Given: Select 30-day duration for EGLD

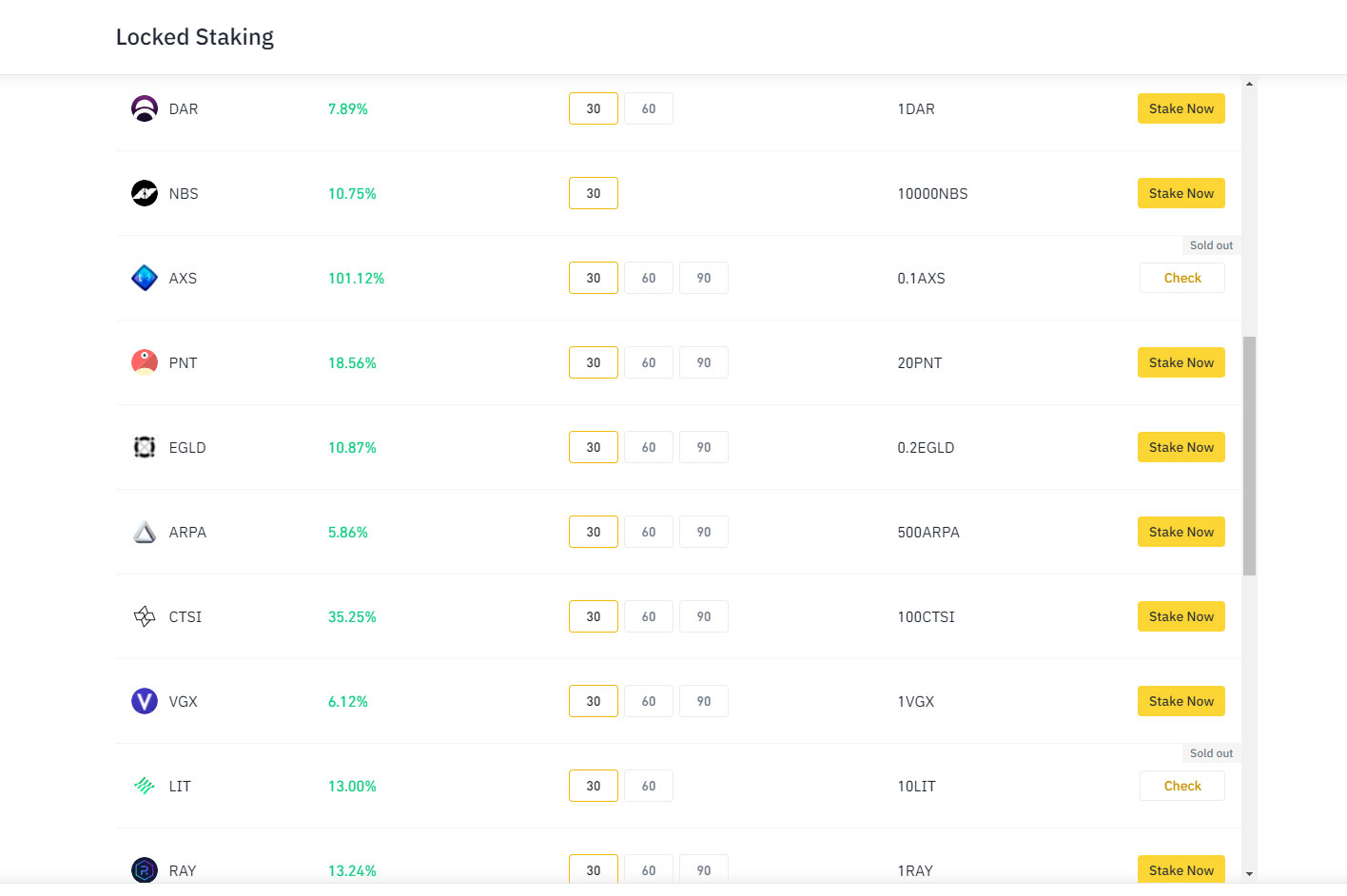Looking at the screenshot, I should (594, 447).
